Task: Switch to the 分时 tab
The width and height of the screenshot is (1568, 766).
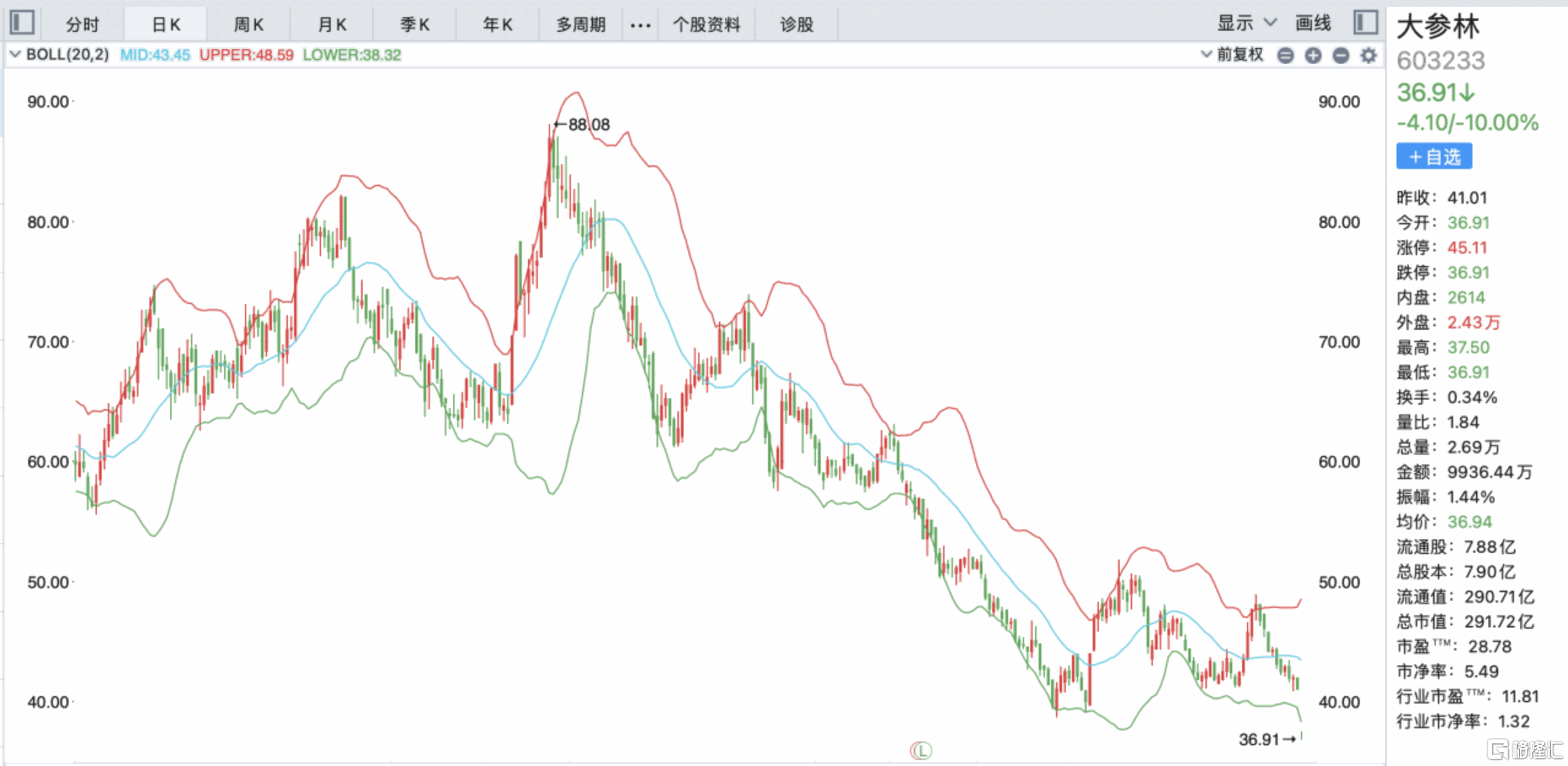Action: [x=82, y=25]
